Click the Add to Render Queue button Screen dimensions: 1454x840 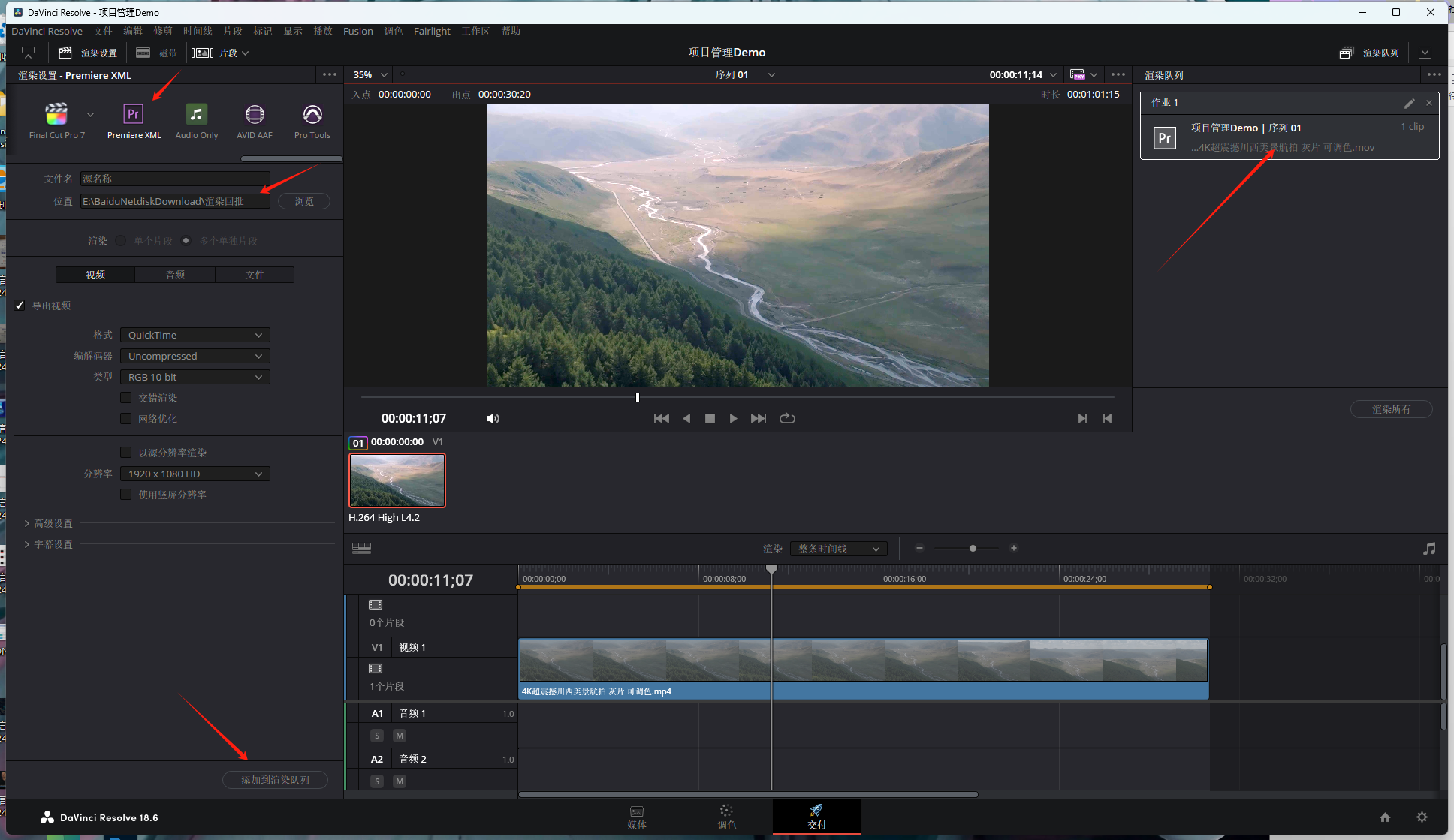click(275, 780)
